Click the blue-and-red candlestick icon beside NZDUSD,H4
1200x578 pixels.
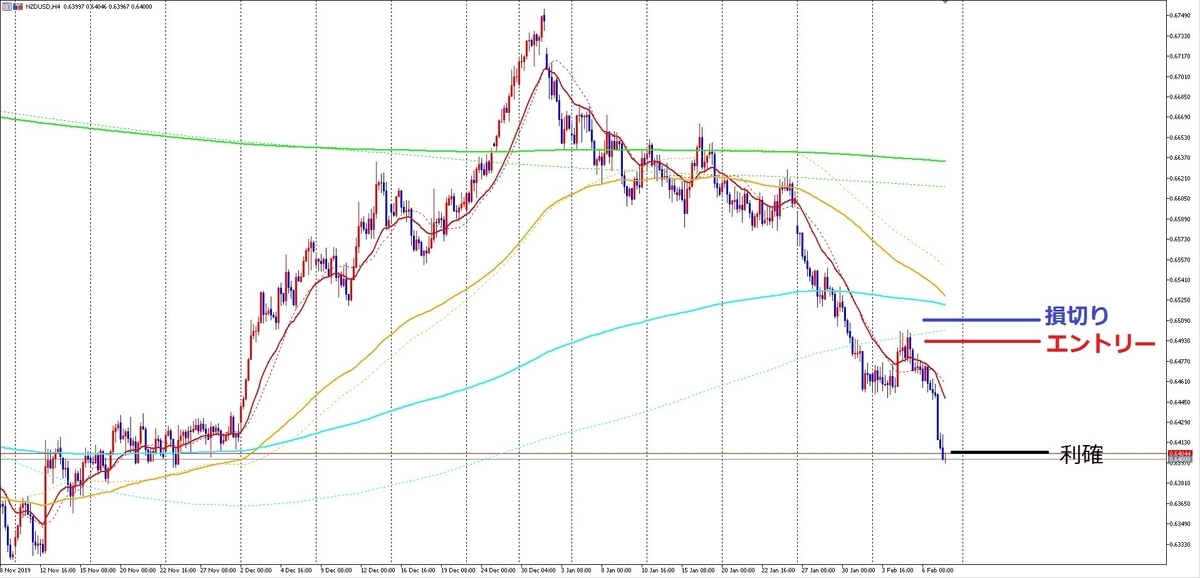[x=18, y=8]
